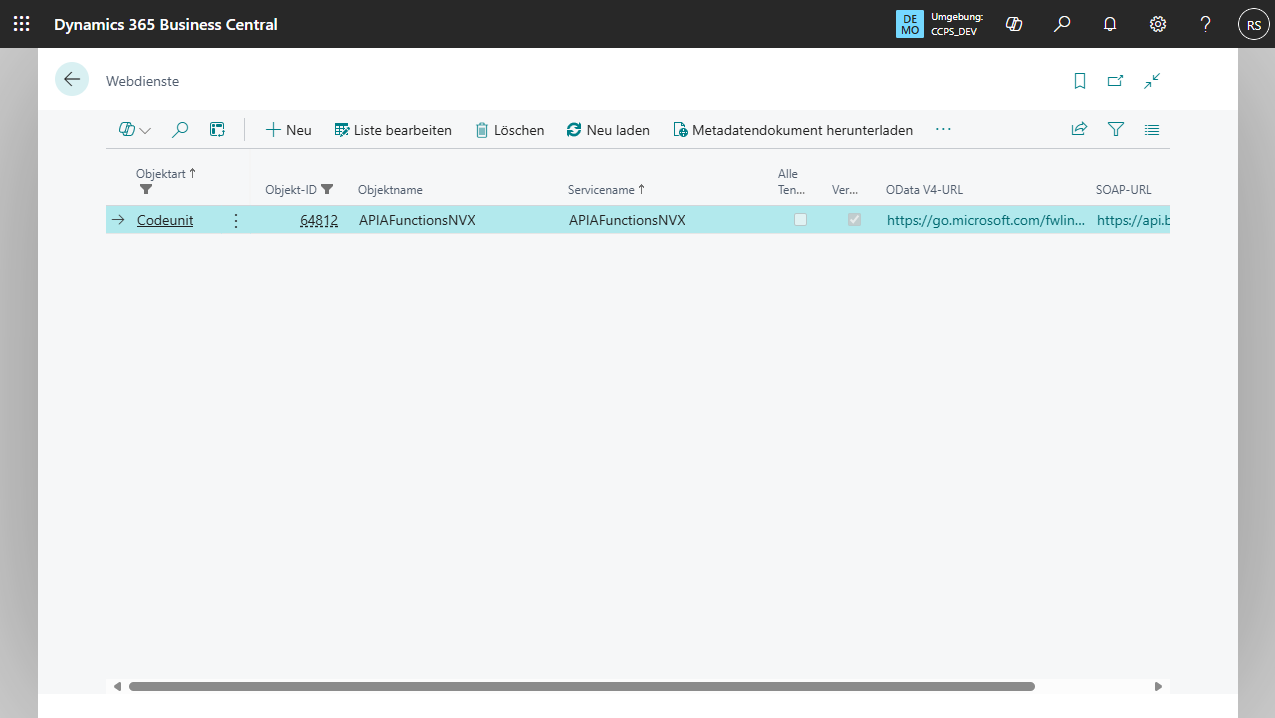Sort by the Objektart column header
The width and height of the screenshot is (1275, 718).
coord(166,174)
